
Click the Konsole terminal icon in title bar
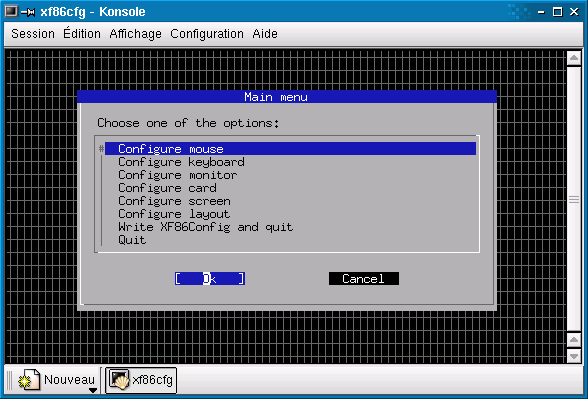(x=11, y=12)
